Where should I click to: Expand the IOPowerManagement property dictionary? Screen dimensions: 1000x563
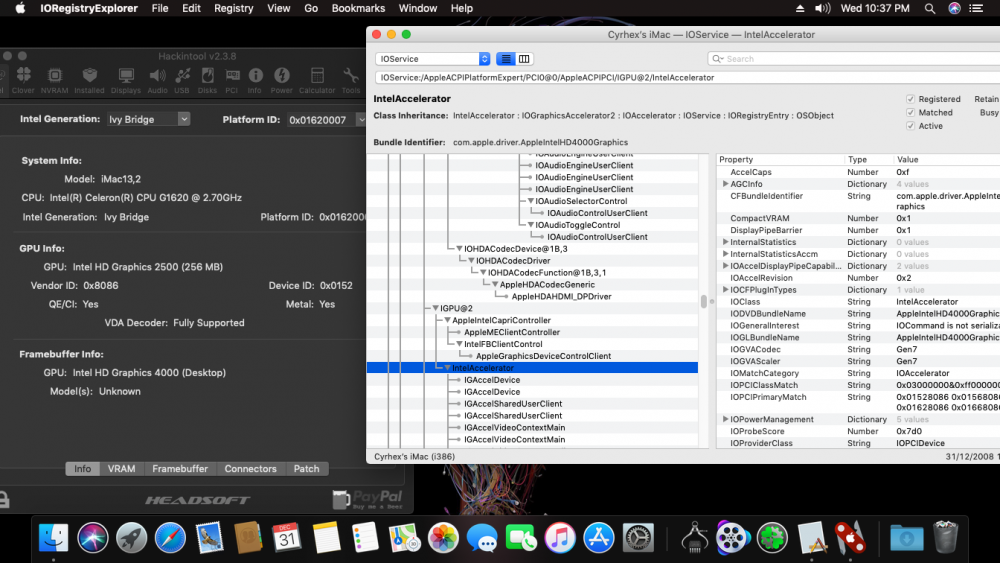coord(725,419)
